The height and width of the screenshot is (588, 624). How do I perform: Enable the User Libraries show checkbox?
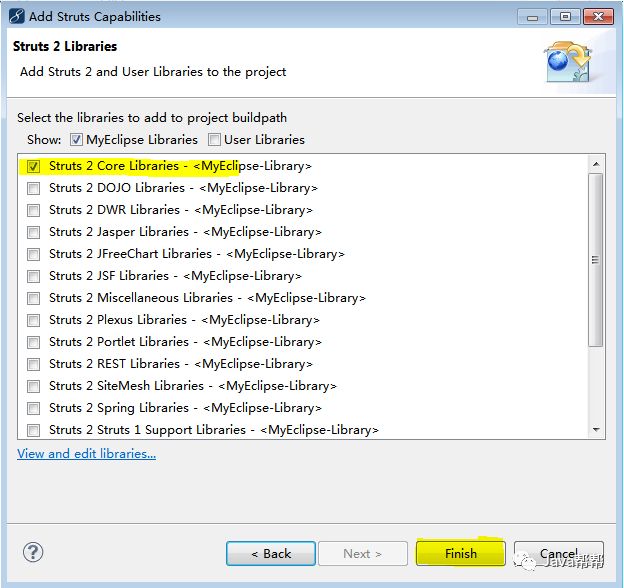[214, 140]
